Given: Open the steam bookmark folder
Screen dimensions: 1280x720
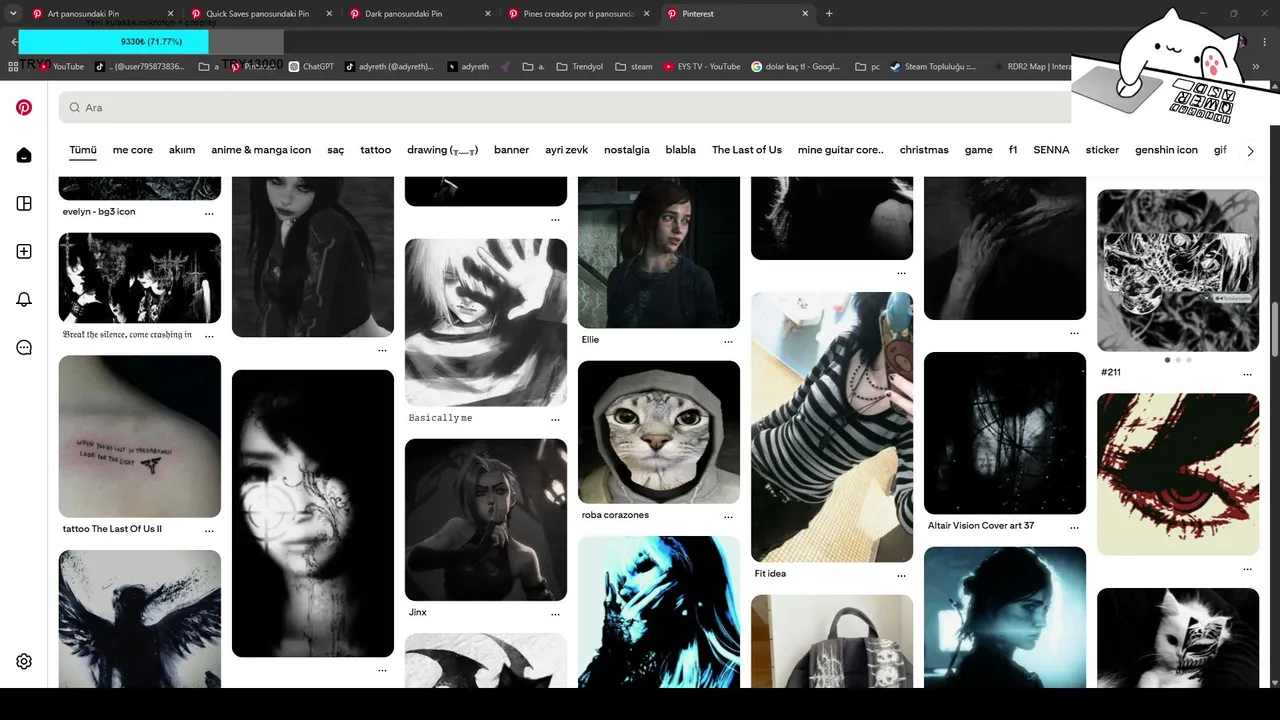Looking at the screenshot, I should pos(634,67).
